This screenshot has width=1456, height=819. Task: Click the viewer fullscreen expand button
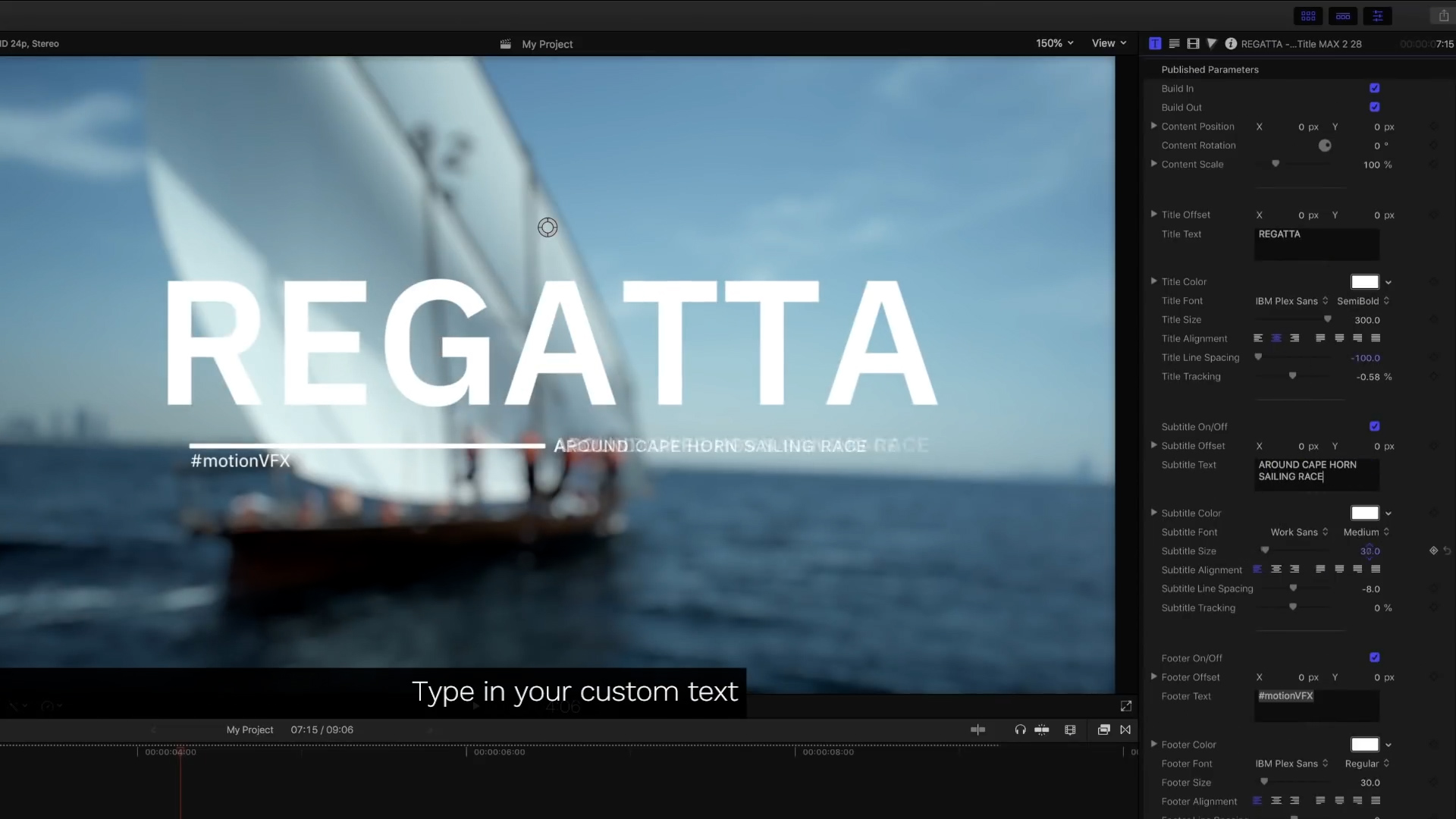coord(1125,706)
